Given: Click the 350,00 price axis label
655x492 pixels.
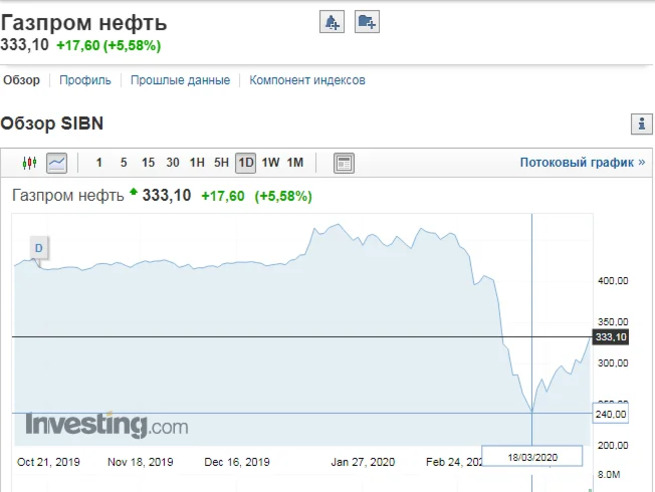Looking at the screenshot, I should pos(613,322).
